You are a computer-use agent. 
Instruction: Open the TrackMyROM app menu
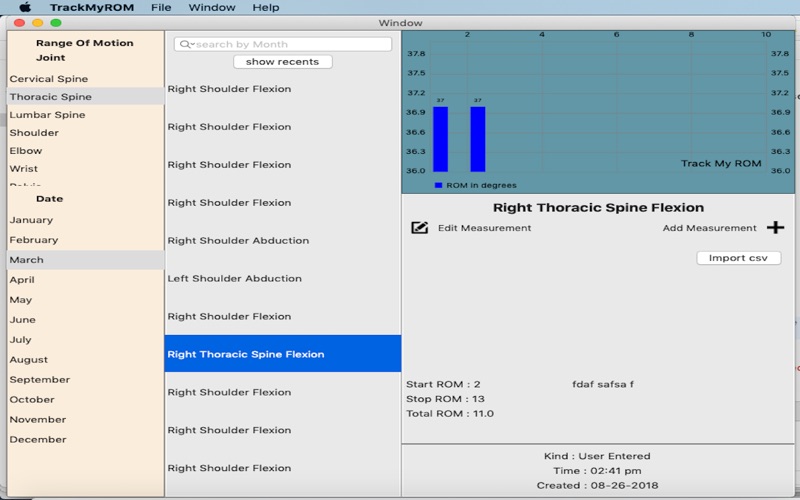coord(92,7)
